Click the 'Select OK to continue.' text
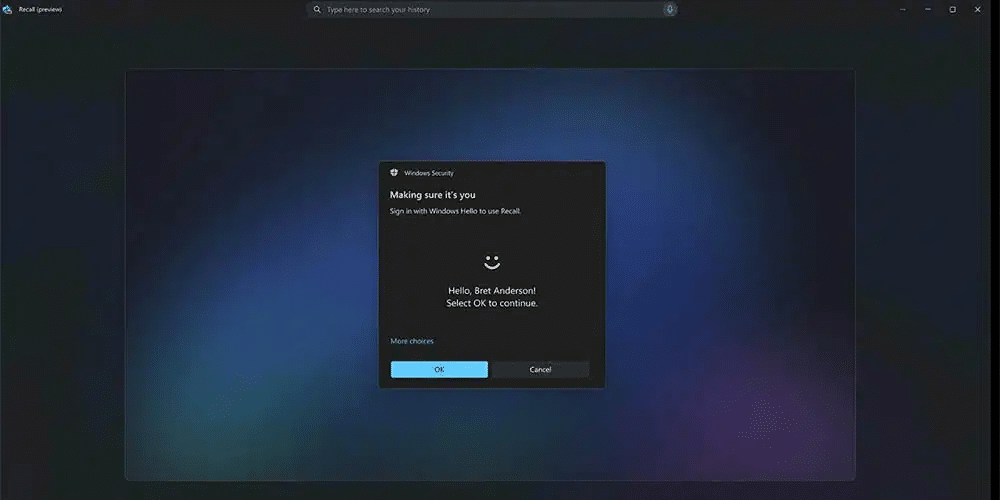 tap(492, 304)
